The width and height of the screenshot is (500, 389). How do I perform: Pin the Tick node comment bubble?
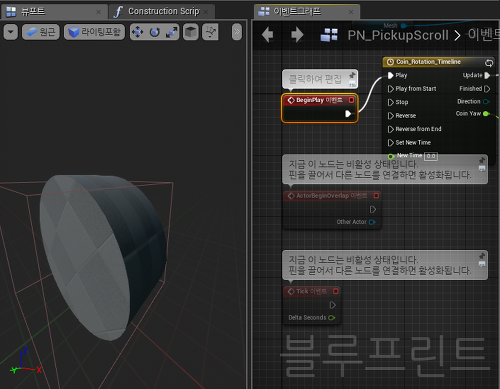pyautogui.click(x=482, y=256)
